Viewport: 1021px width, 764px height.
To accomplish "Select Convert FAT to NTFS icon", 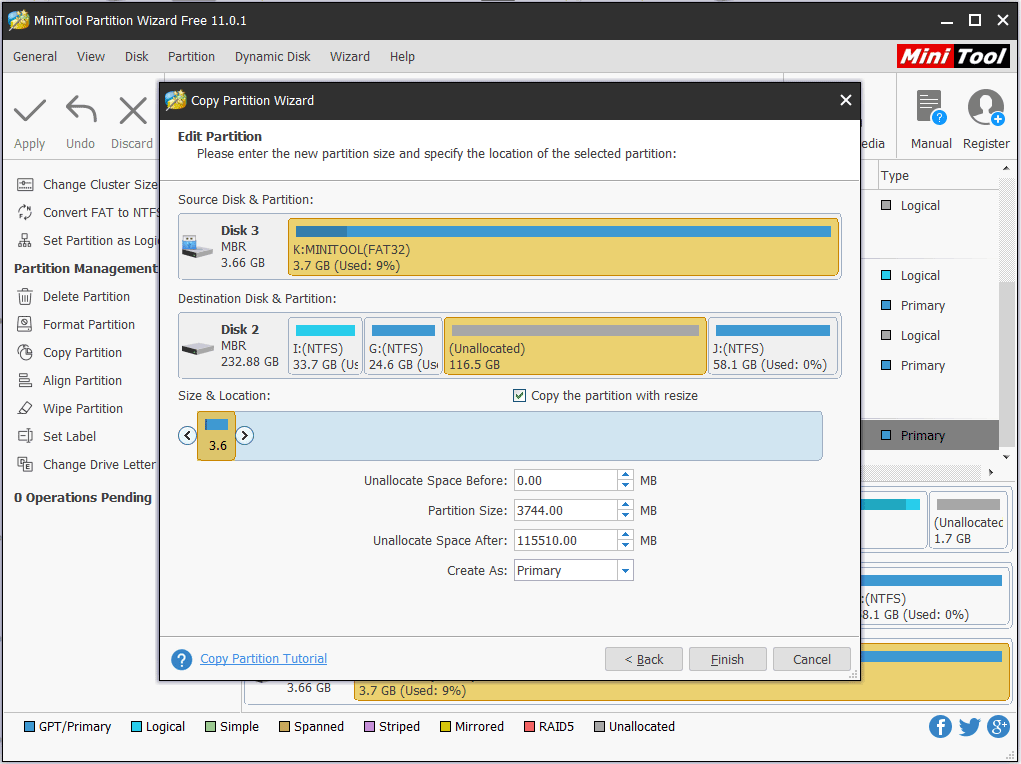I will tap(25, 212).
